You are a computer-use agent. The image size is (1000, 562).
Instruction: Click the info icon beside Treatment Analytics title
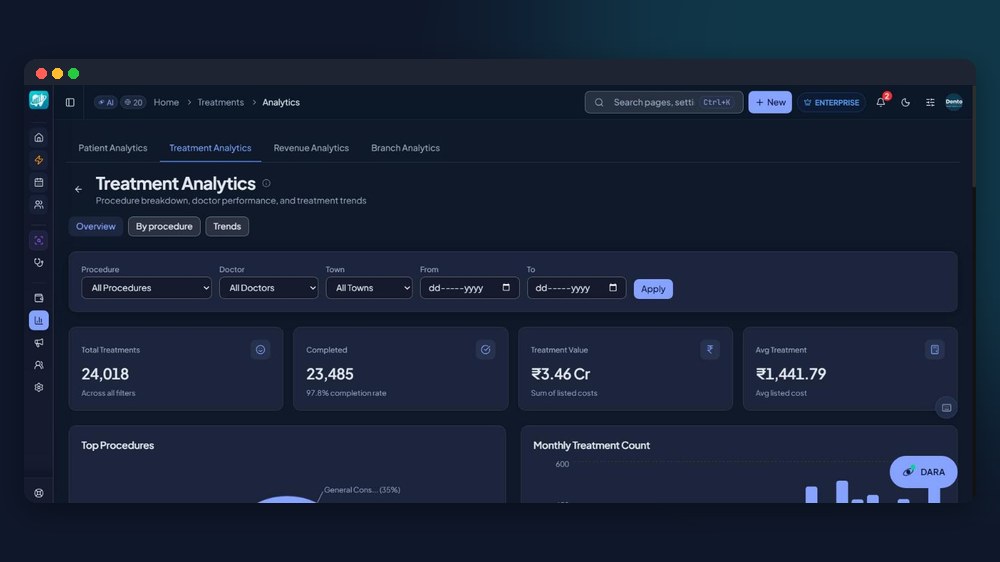pyautogui.click(x=267, y=183)
